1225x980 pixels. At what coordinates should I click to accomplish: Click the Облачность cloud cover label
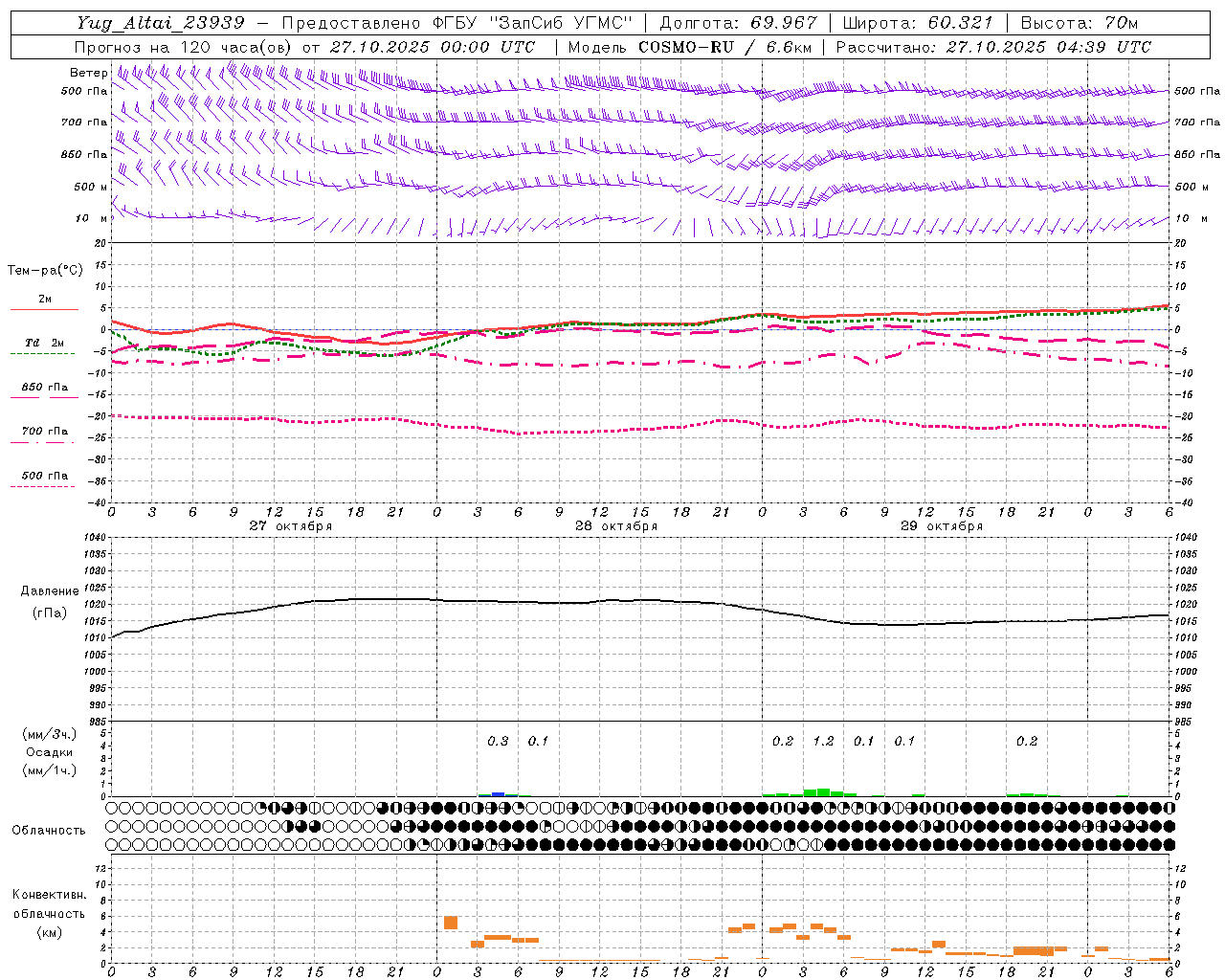[x=49, y=830]
